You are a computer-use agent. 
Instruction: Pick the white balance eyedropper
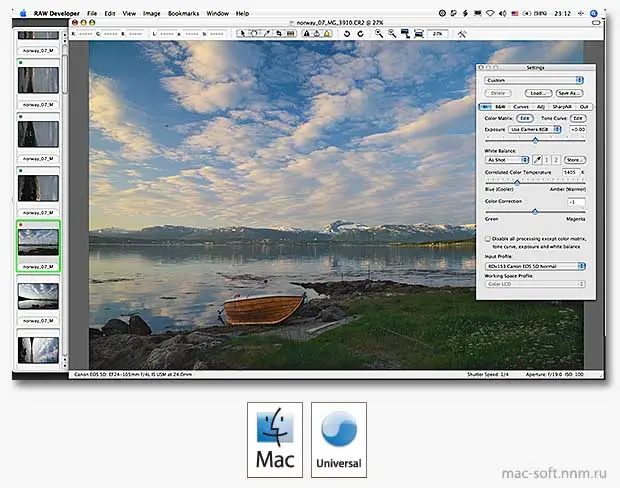539,159
